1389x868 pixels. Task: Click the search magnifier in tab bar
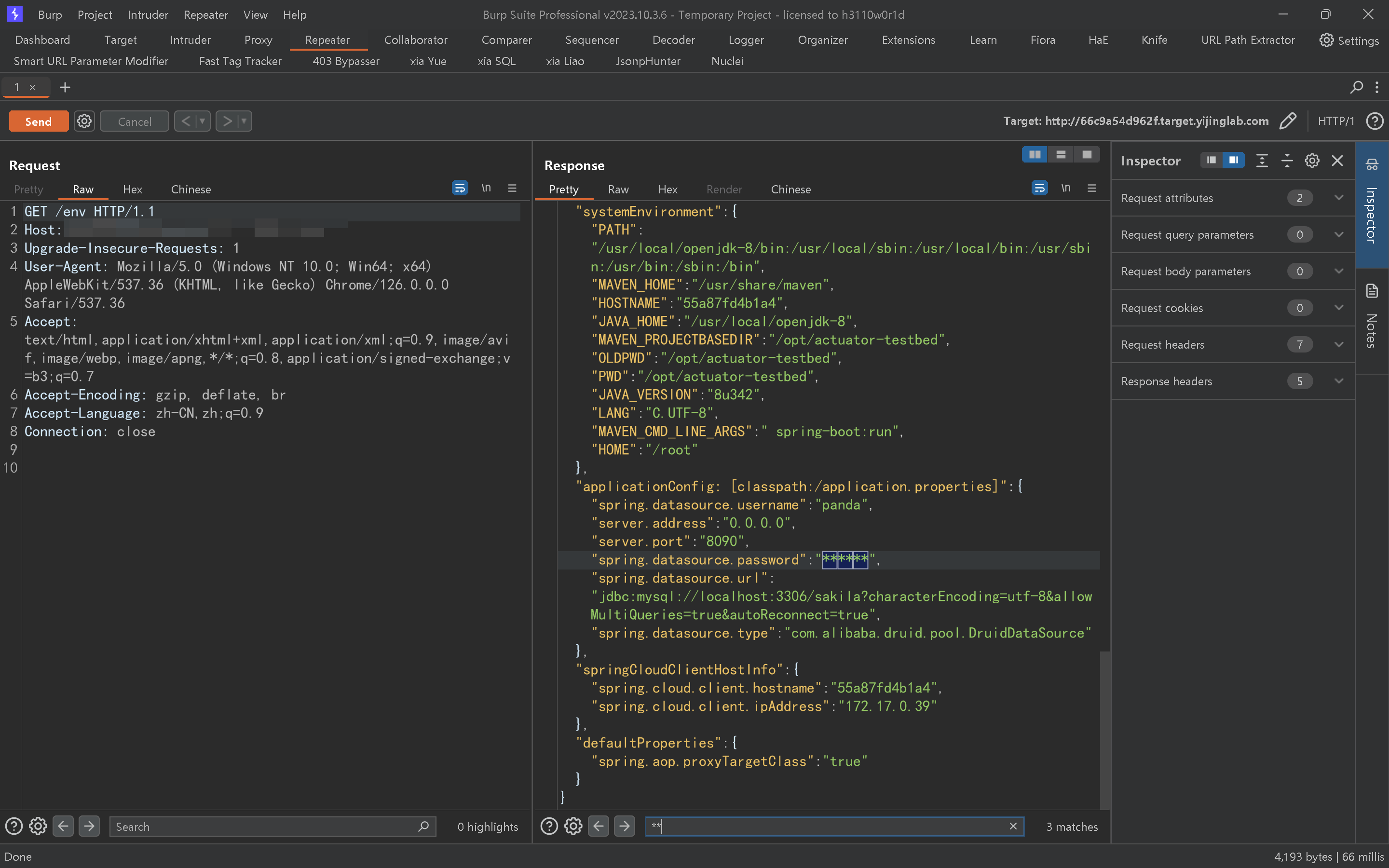point(1356,87)
